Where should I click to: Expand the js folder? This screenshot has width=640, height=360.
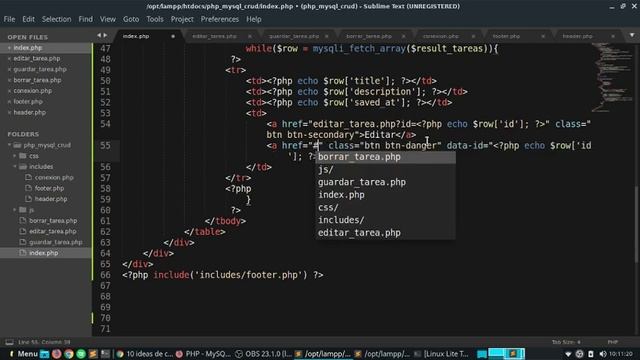tap(15, 210)
